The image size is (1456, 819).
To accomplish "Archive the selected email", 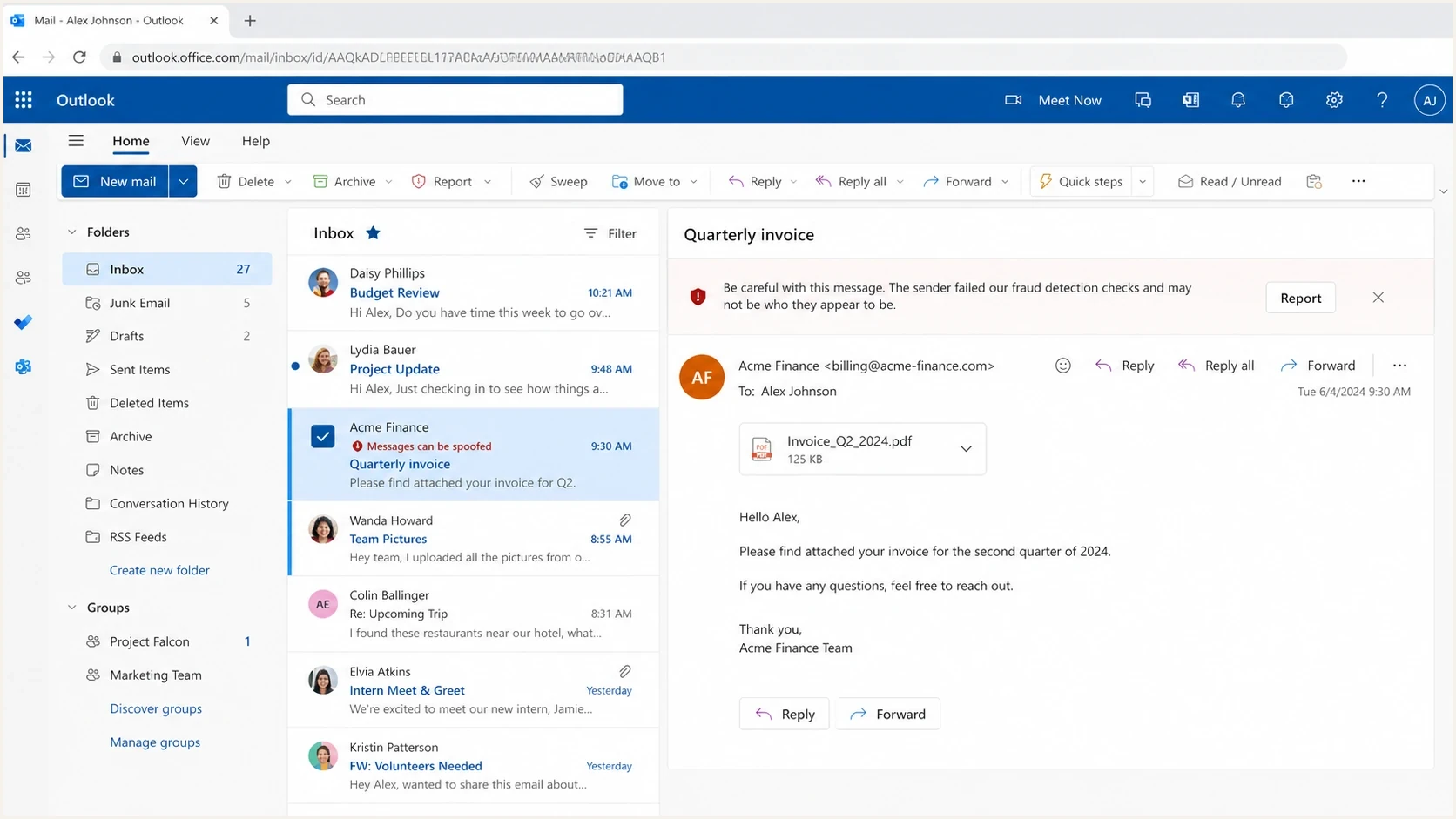I will (344, 181).
